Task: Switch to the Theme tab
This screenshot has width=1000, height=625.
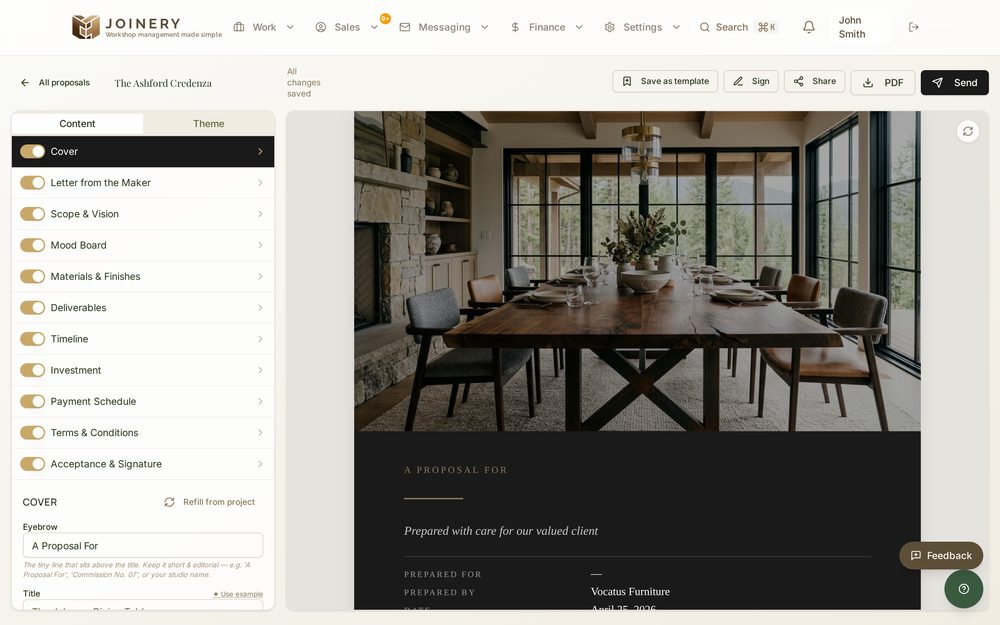Action: pyautogui.click(x=209, y=124)
